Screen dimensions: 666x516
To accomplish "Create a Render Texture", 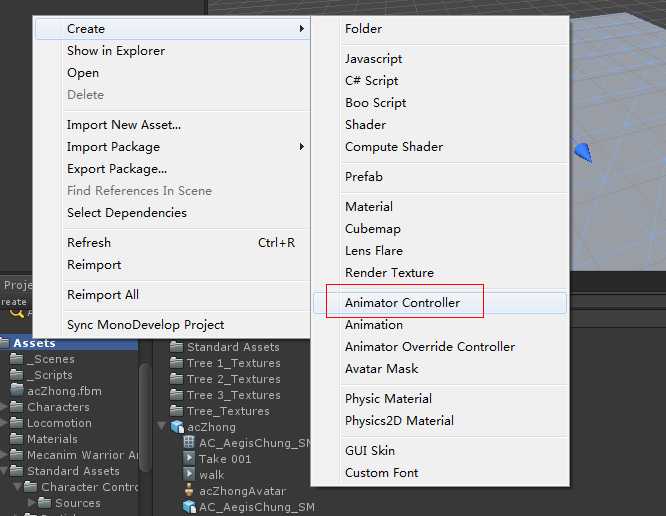I will pyautogui.click(x=389, y=273).
